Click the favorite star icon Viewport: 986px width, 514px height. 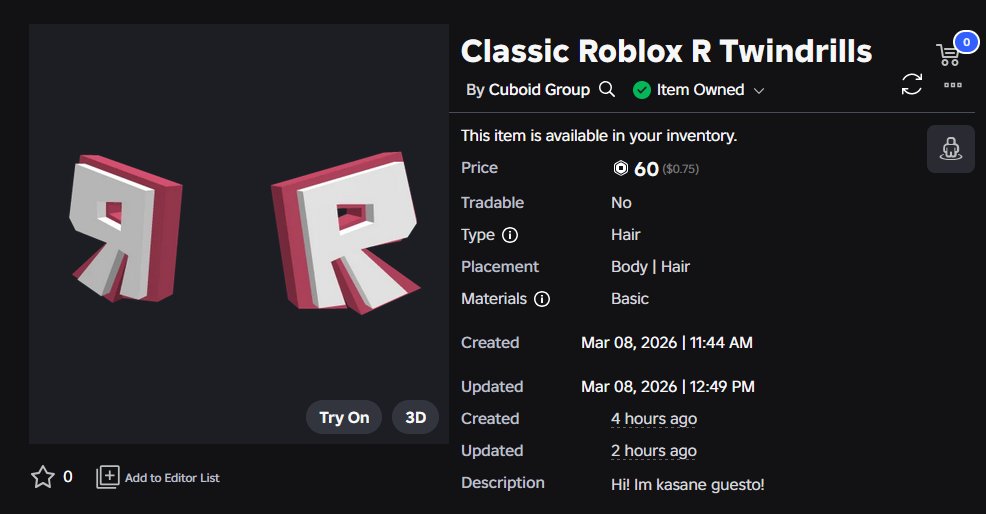43,477
